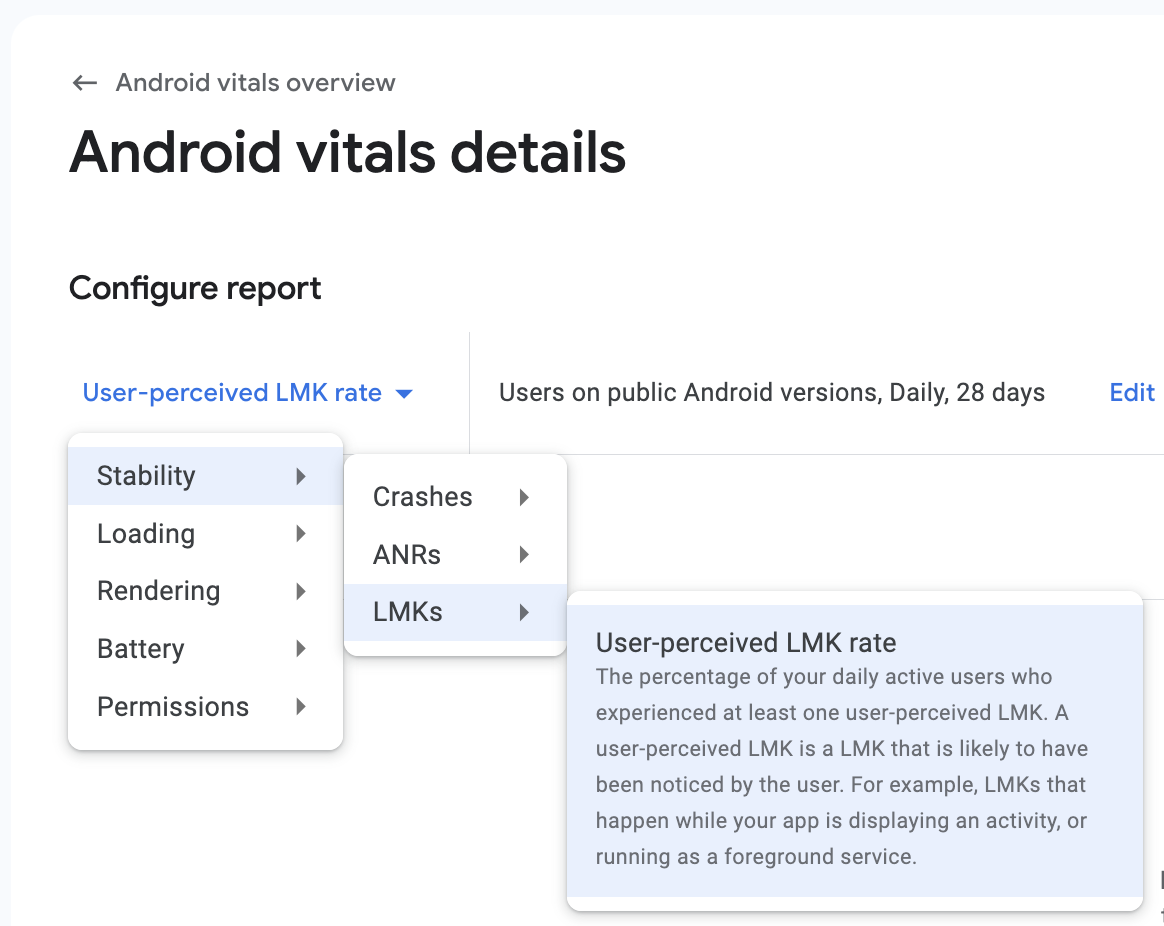
Task: Click the Edit link for report settings
Action: click(1131, 392)
